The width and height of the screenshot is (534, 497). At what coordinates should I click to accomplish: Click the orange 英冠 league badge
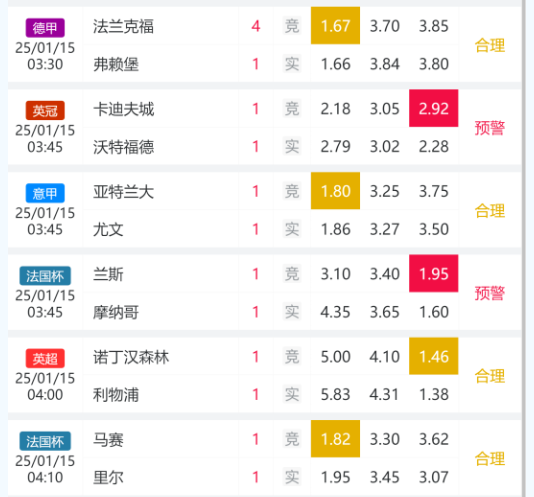pos(45,111)
